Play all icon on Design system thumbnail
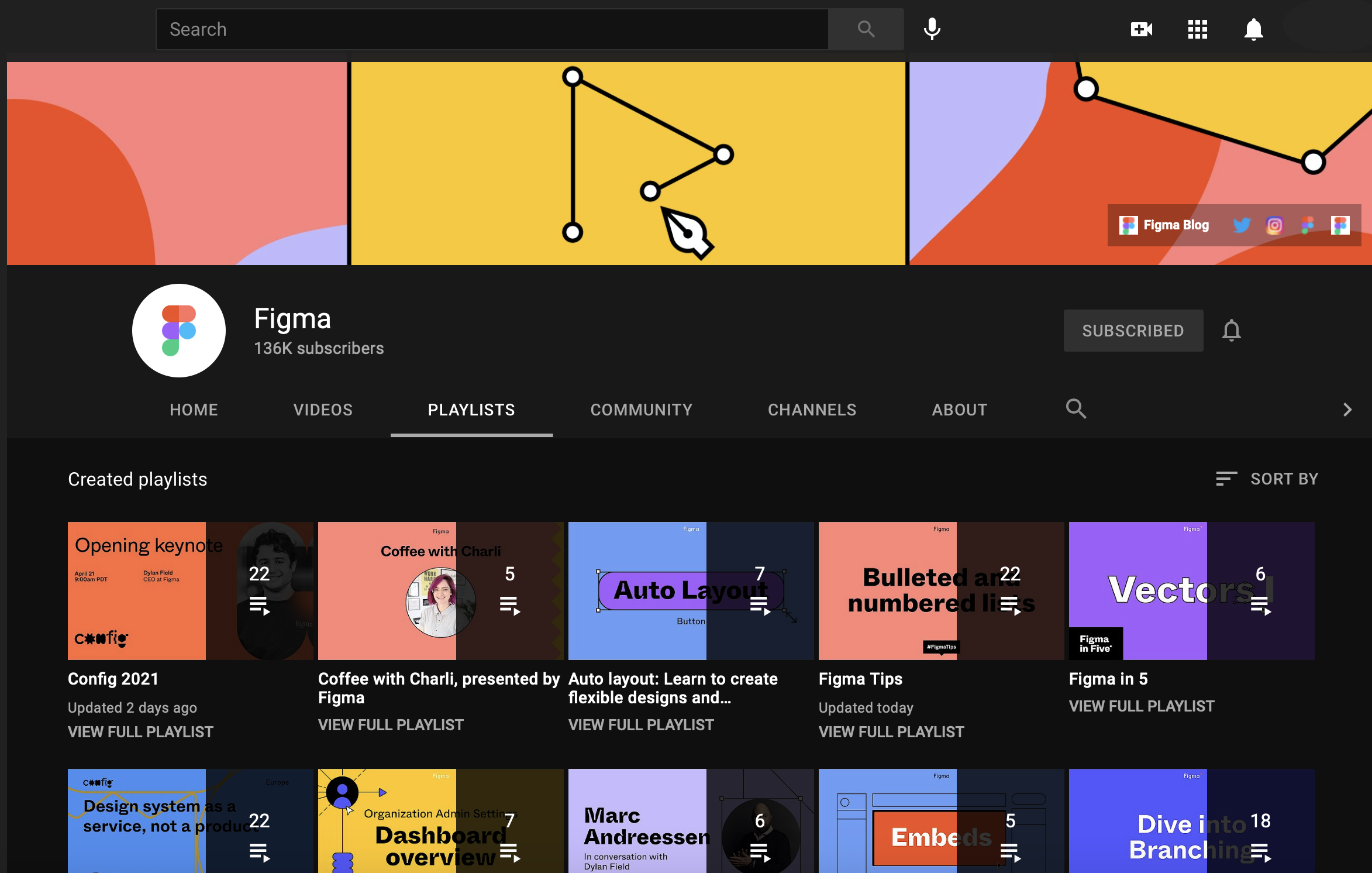Viewport: 1372px width, 873px height. [x=259, y=853]
